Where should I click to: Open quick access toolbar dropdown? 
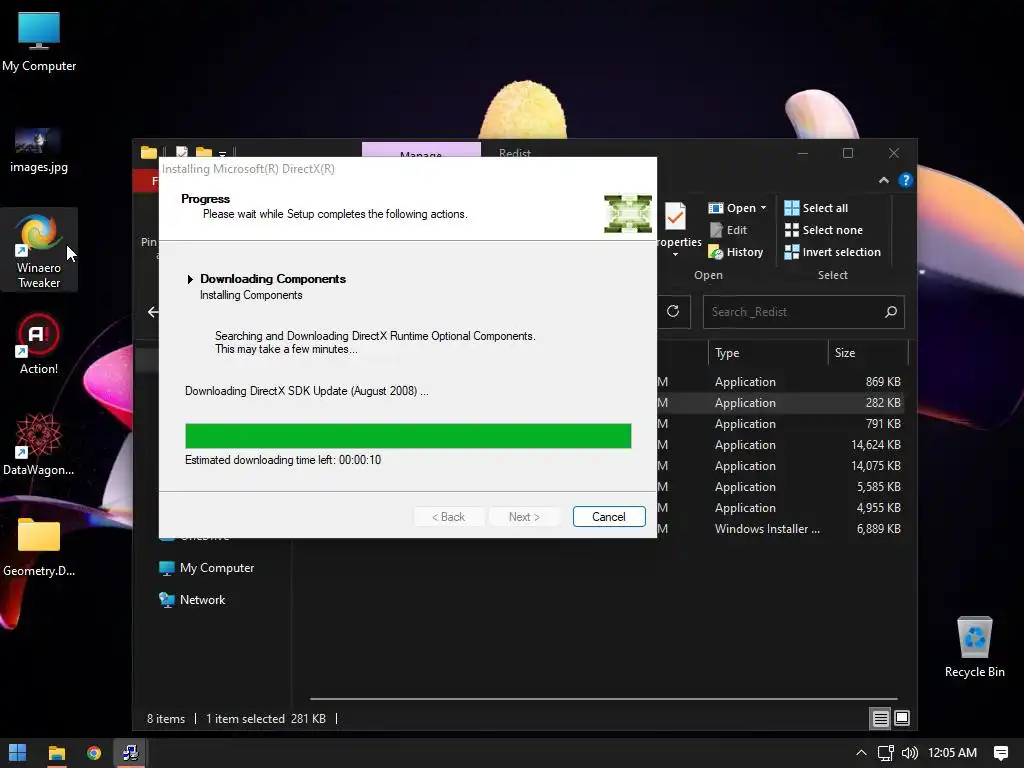pos(223,153)
